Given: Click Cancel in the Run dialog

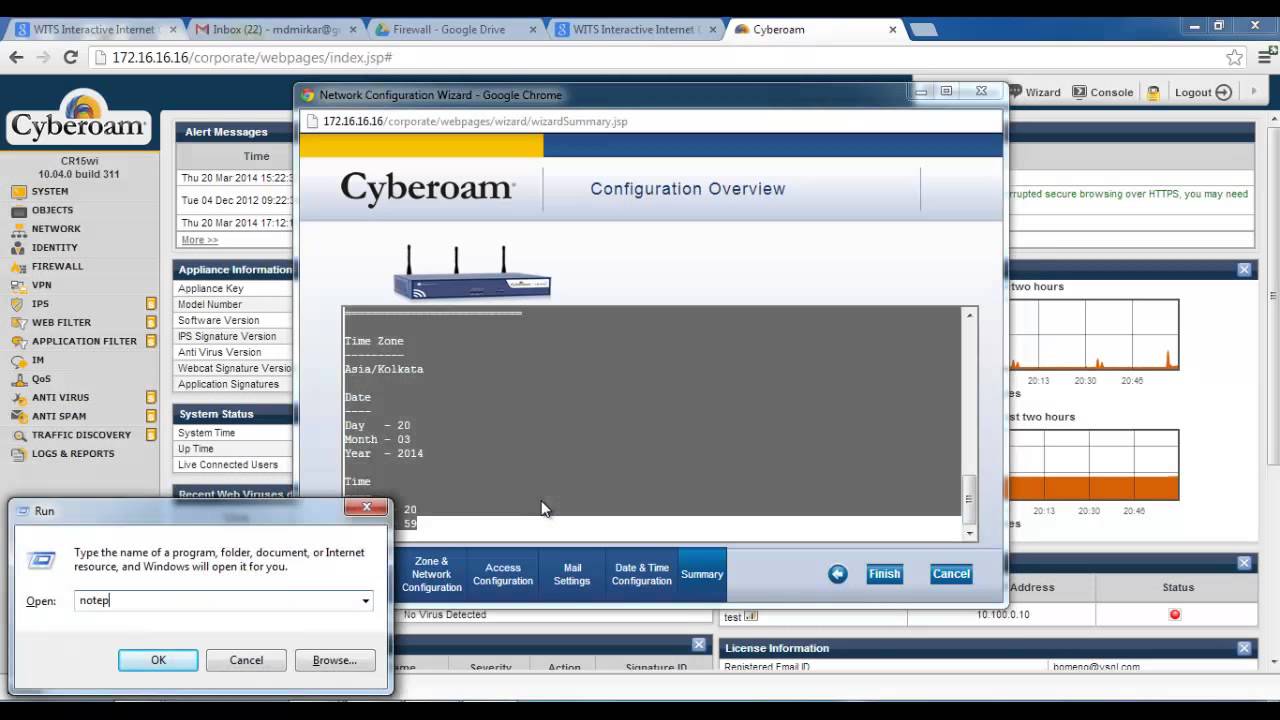Looking at the screenshot, I should [246, 660].
